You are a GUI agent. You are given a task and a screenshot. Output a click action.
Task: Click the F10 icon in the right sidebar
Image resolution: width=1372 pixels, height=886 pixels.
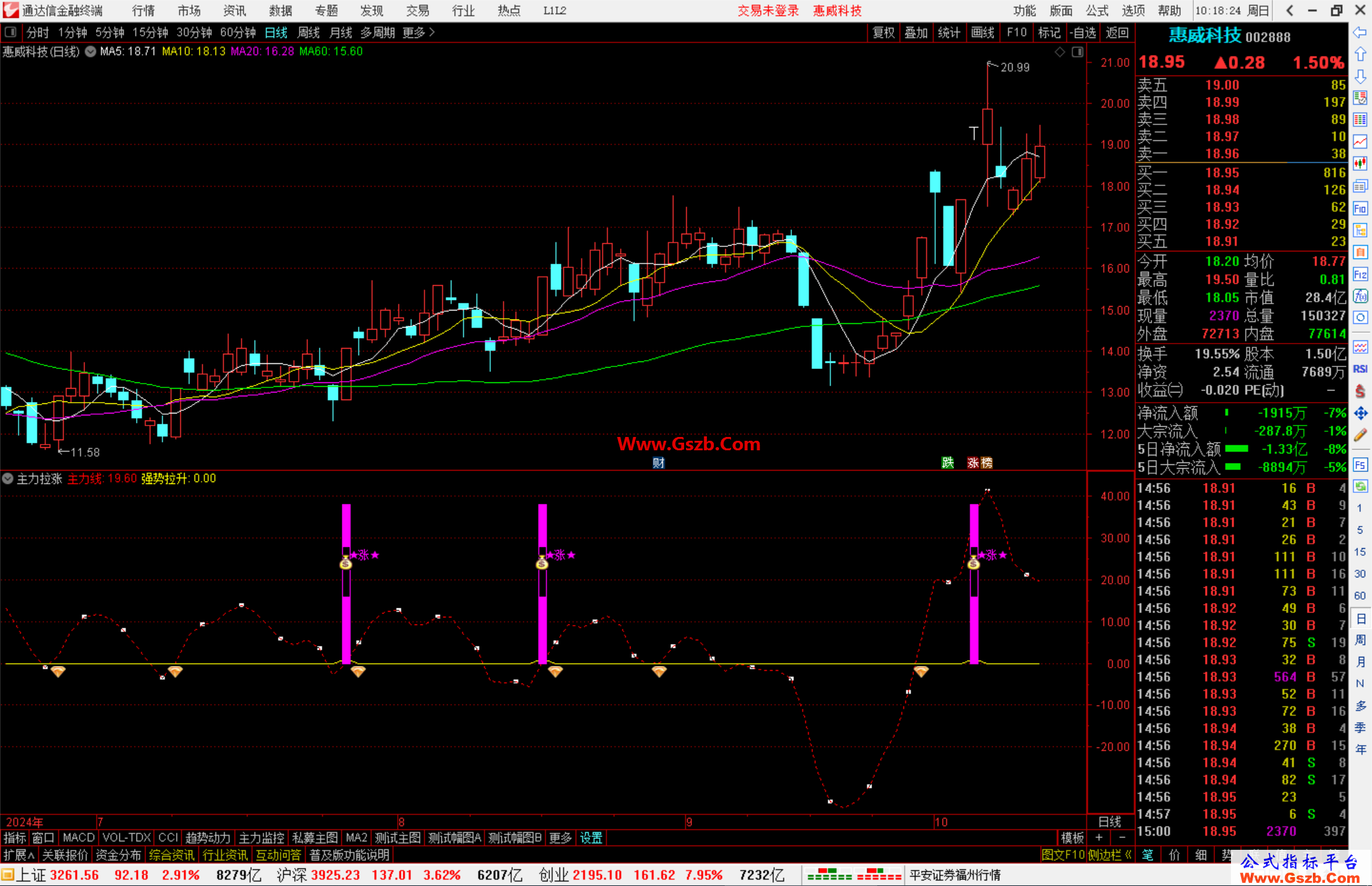coord(1360,208)
